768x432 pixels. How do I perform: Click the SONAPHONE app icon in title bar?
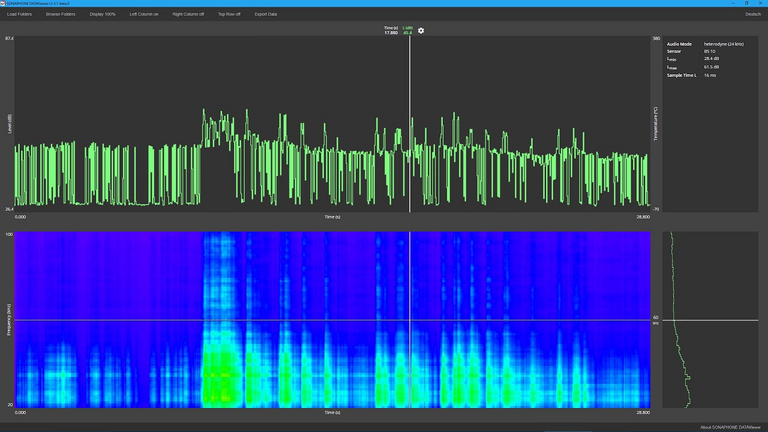3,3
